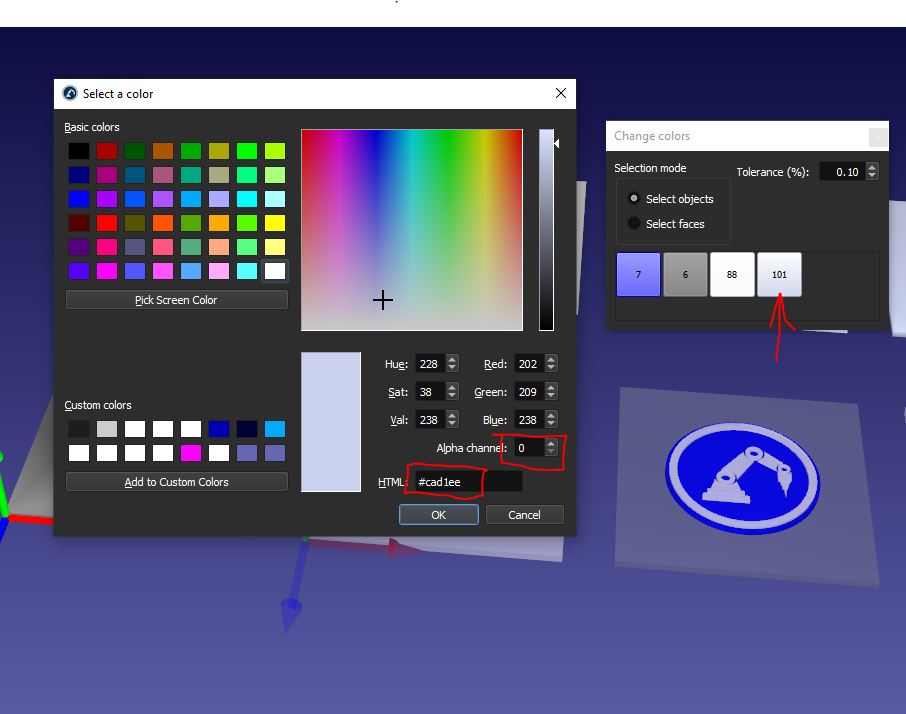Select color swatch labeled 7
The image size is (906, 714).
click(x=638, y=275)
